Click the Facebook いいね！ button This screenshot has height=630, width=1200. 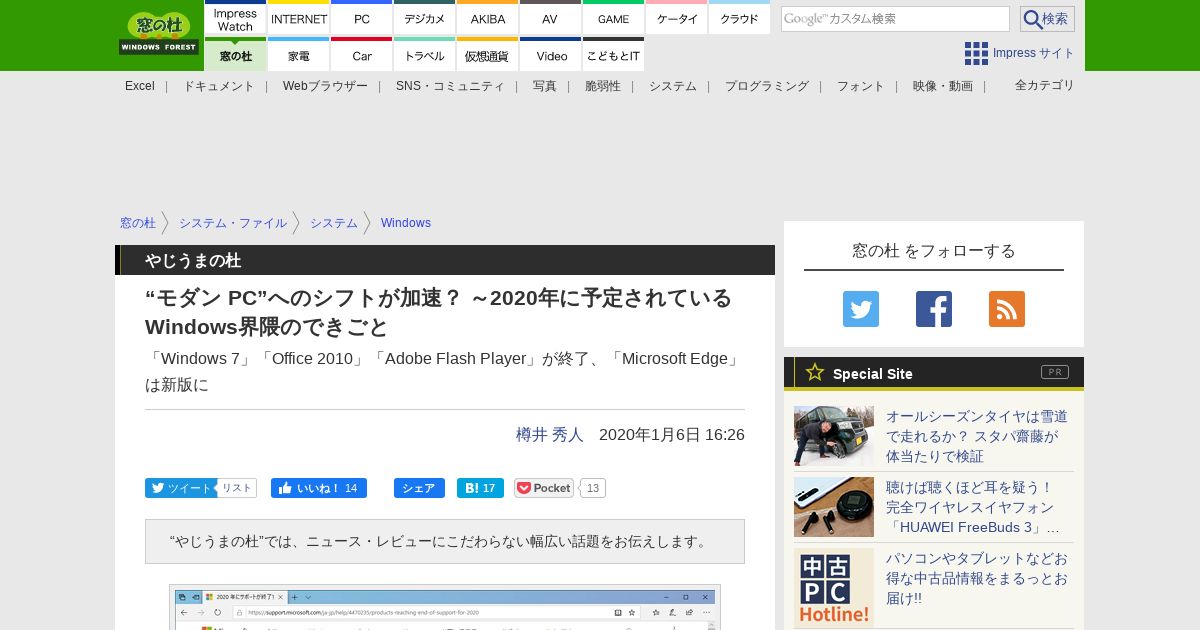pos(319,488)
